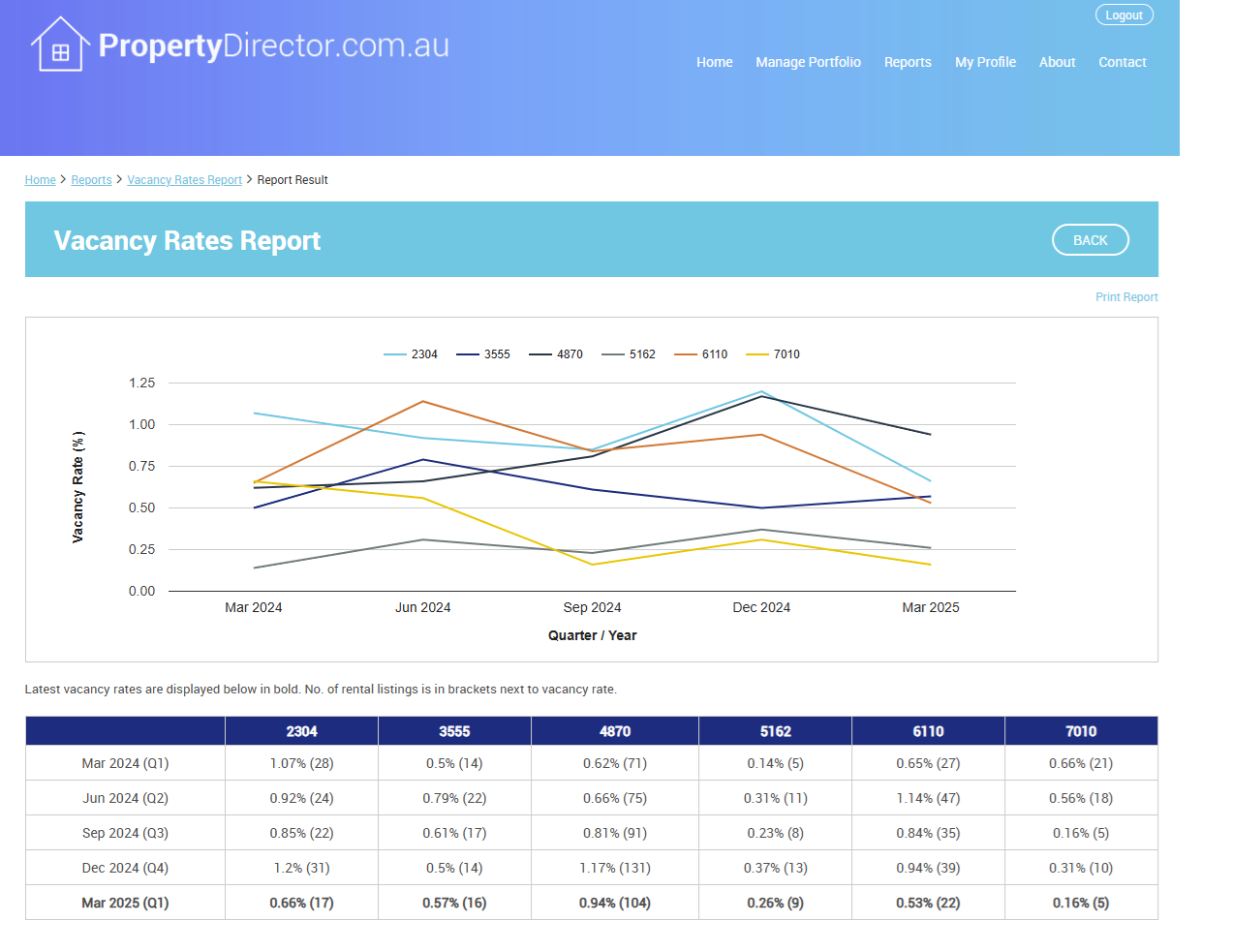
Task: Click the 2304 column header
Action: coord(301,731)
